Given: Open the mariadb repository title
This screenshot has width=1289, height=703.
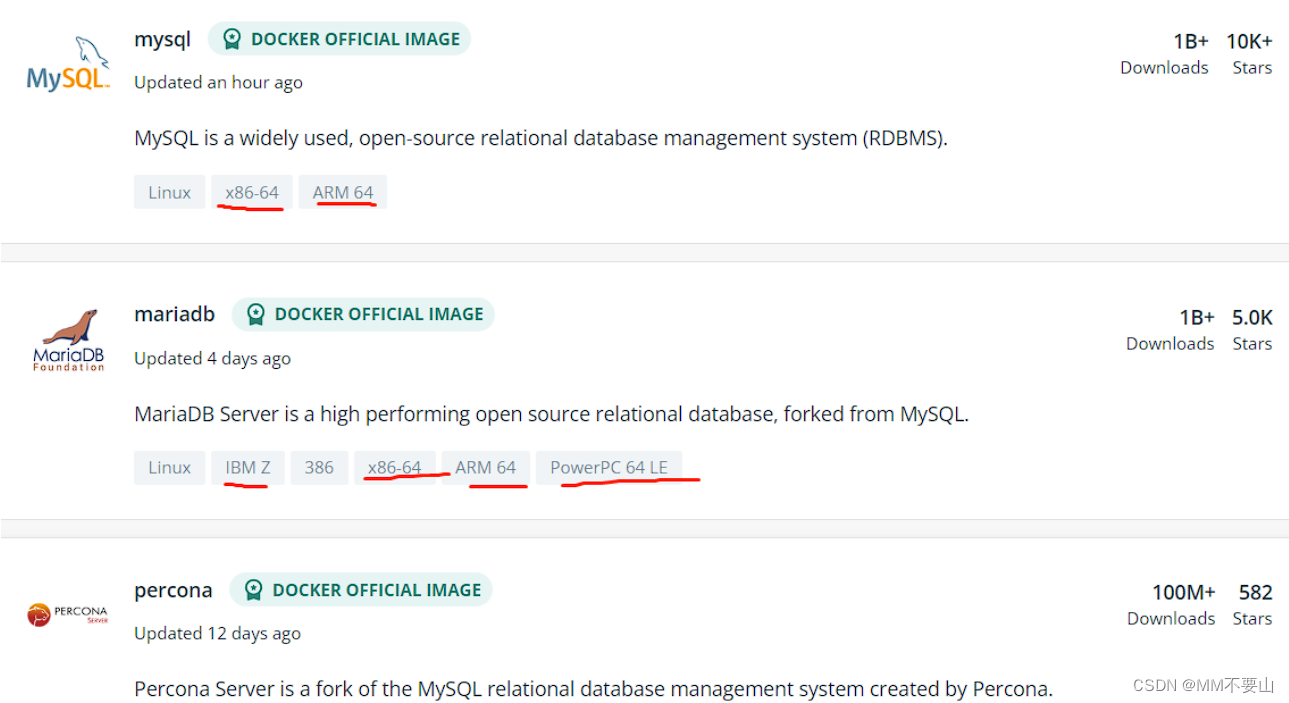Looking at the screenshot, I should click(x=174, y=314).
